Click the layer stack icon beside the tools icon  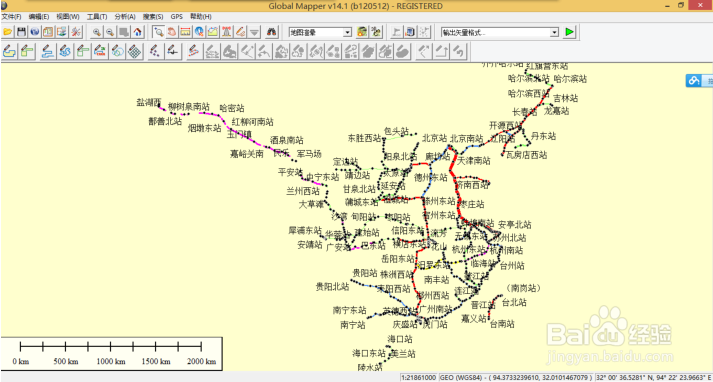tap(62, 32)
